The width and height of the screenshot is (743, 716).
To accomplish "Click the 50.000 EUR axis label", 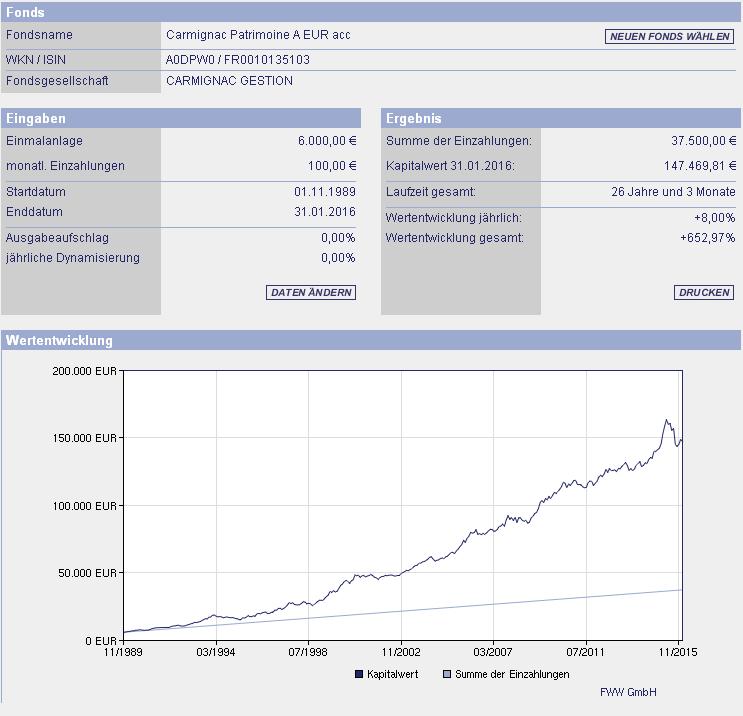I will 87,573.
